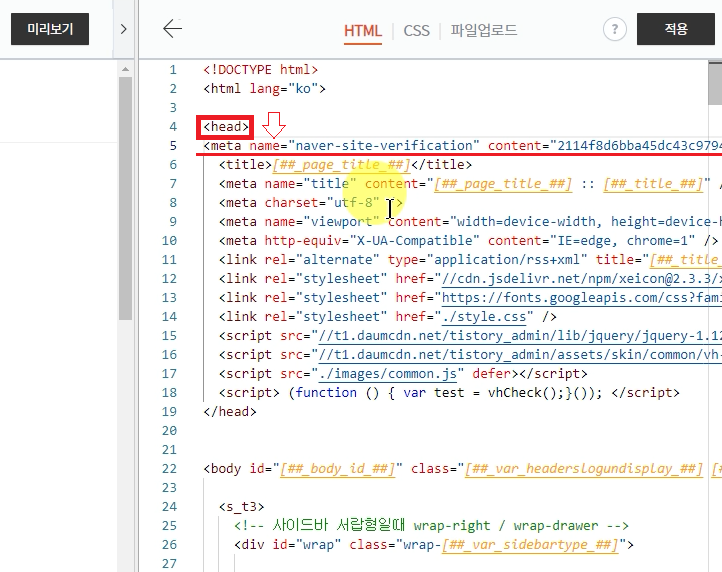The image size is (722, 572).
Task: Click the [##_body_id_##] placeholder
Action: pos(338,468)
